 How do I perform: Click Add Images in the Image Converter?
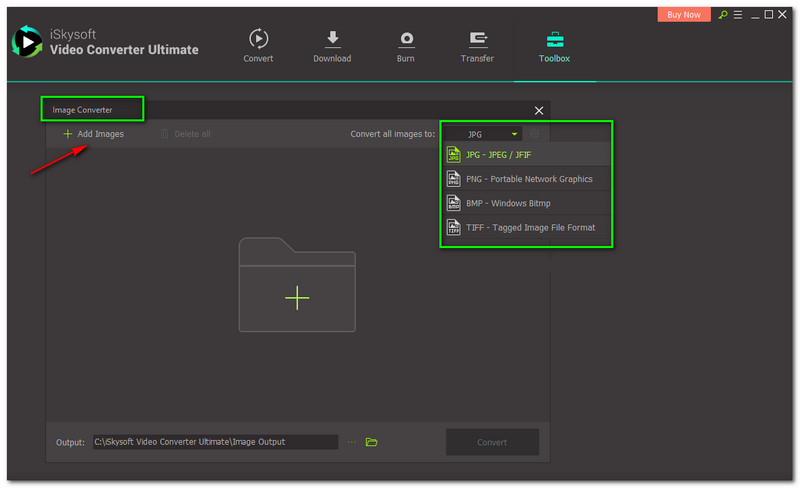[93, 134]
